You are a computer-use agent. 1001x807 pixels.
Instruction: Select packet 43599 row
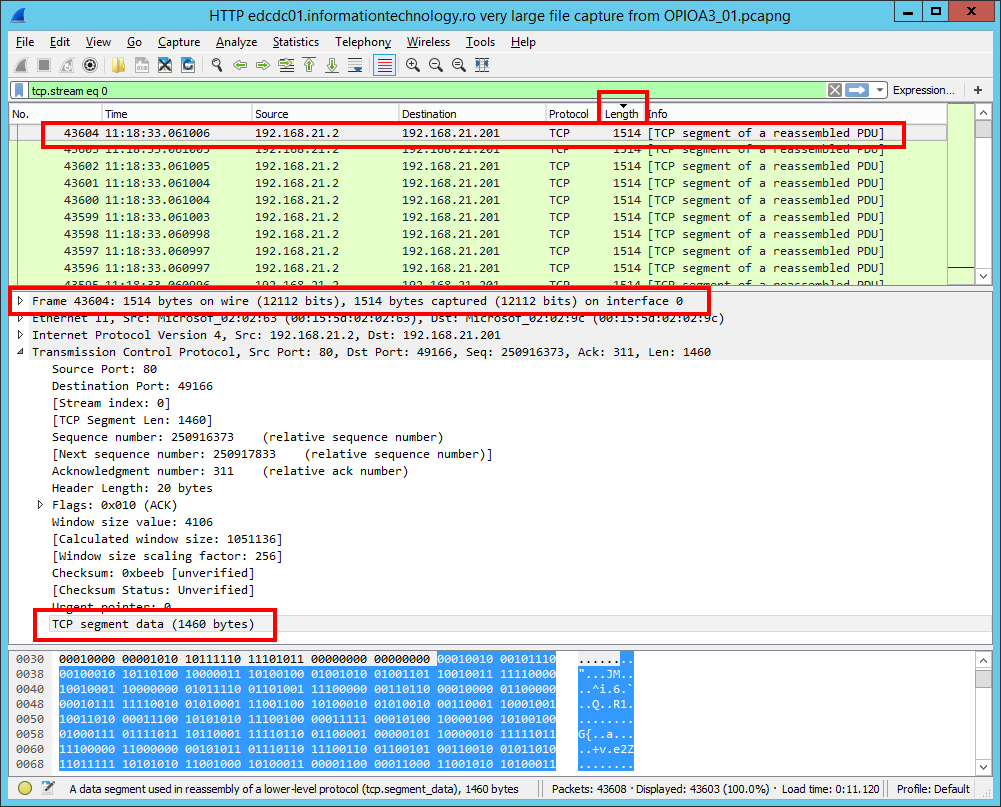(x=478, y=217)
